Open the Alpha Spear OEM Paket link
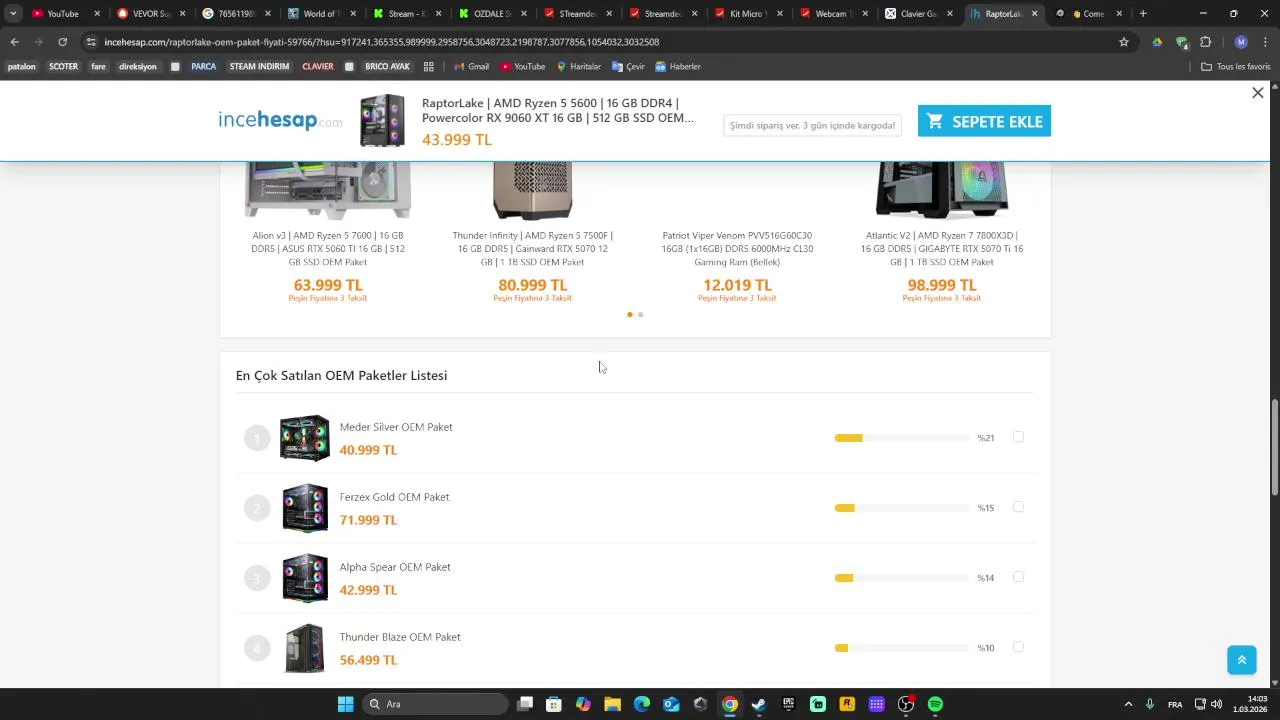The height and width of the screenshot is (720, 1280). (x=395, y=567)
